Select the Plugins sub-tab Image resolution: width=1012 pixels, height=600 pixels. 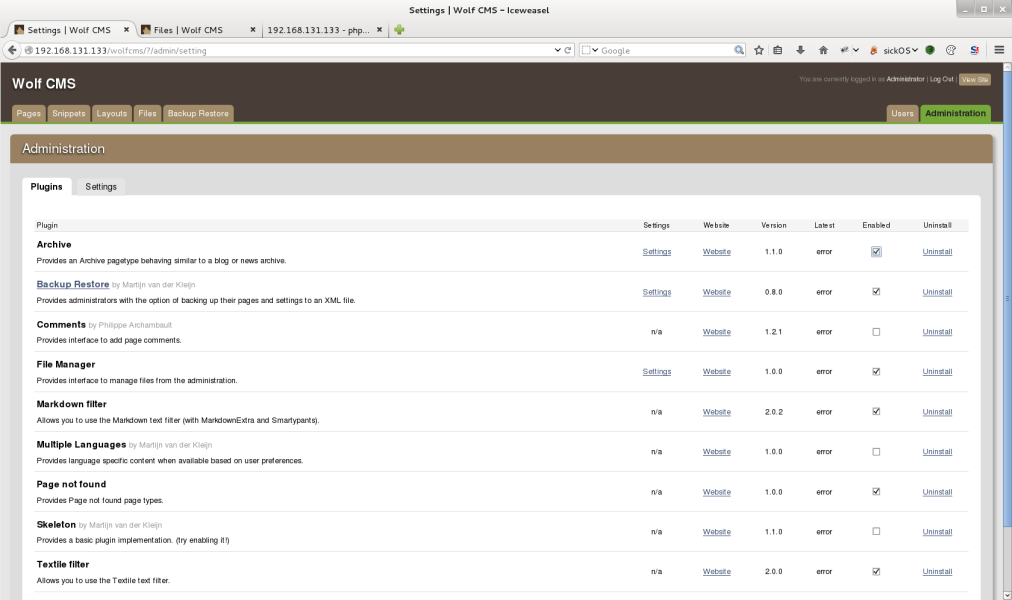click(x=46, y=186)
